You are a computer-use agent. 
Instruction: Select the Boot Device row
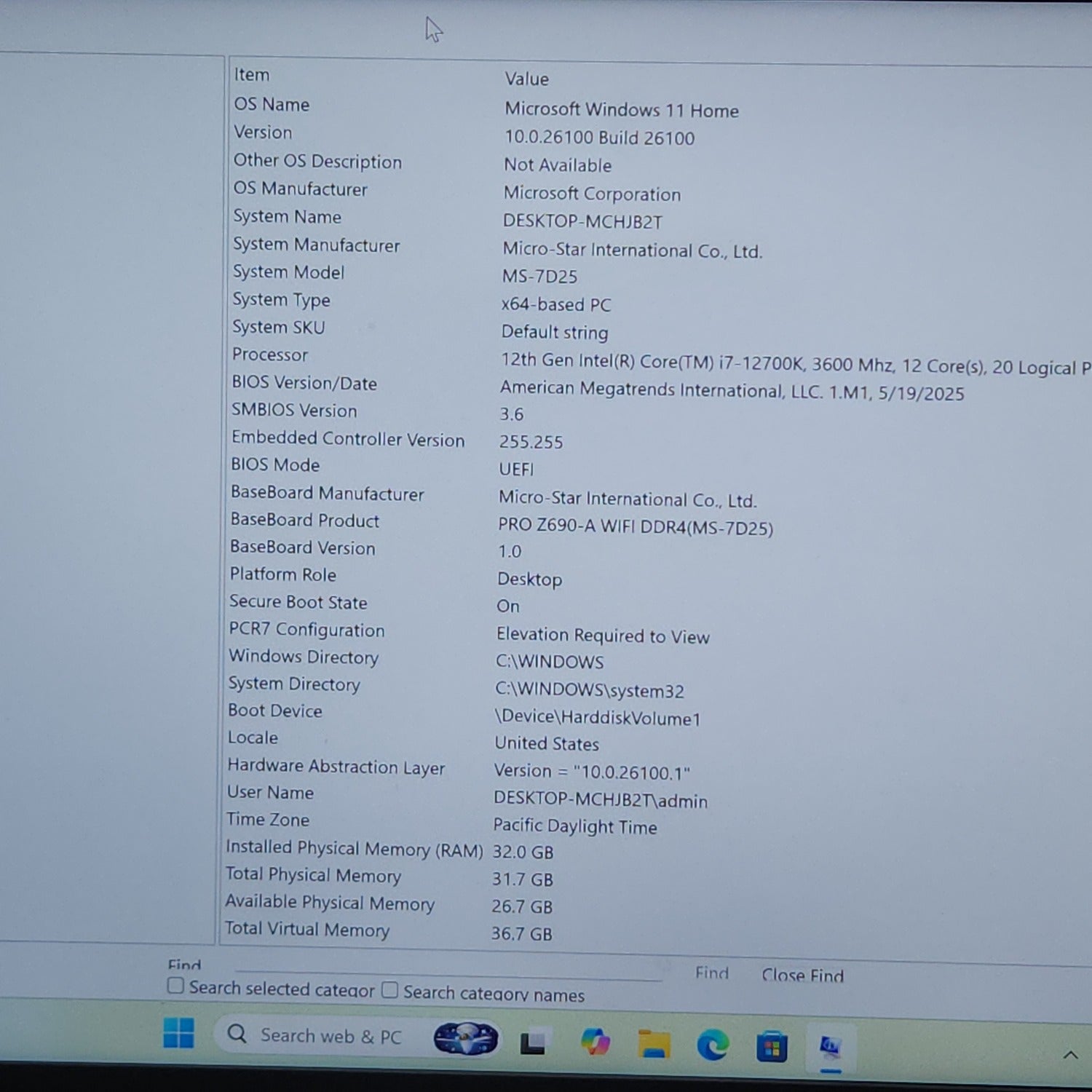pyautogui.click(x=274, y=711)
